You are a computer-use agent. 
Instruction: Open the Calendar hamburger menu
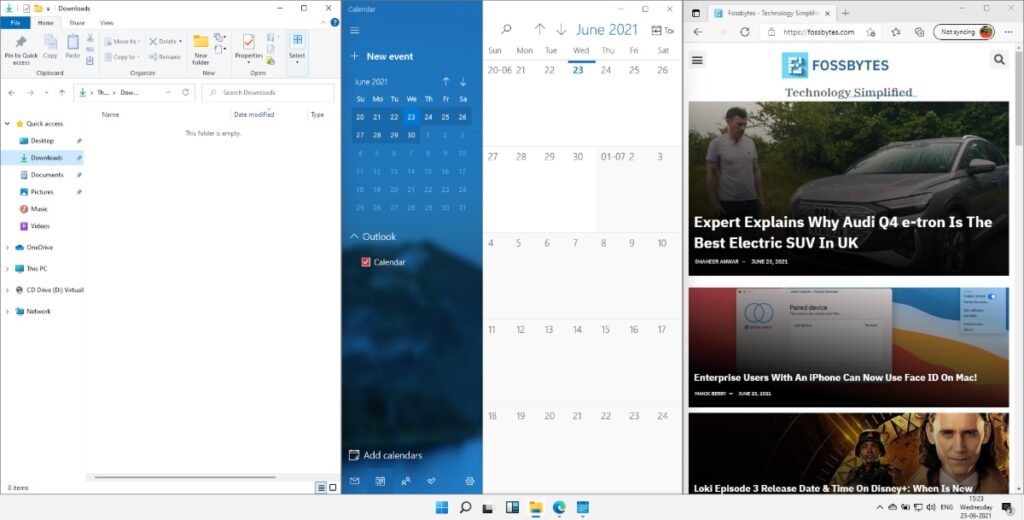pos(355,30)
